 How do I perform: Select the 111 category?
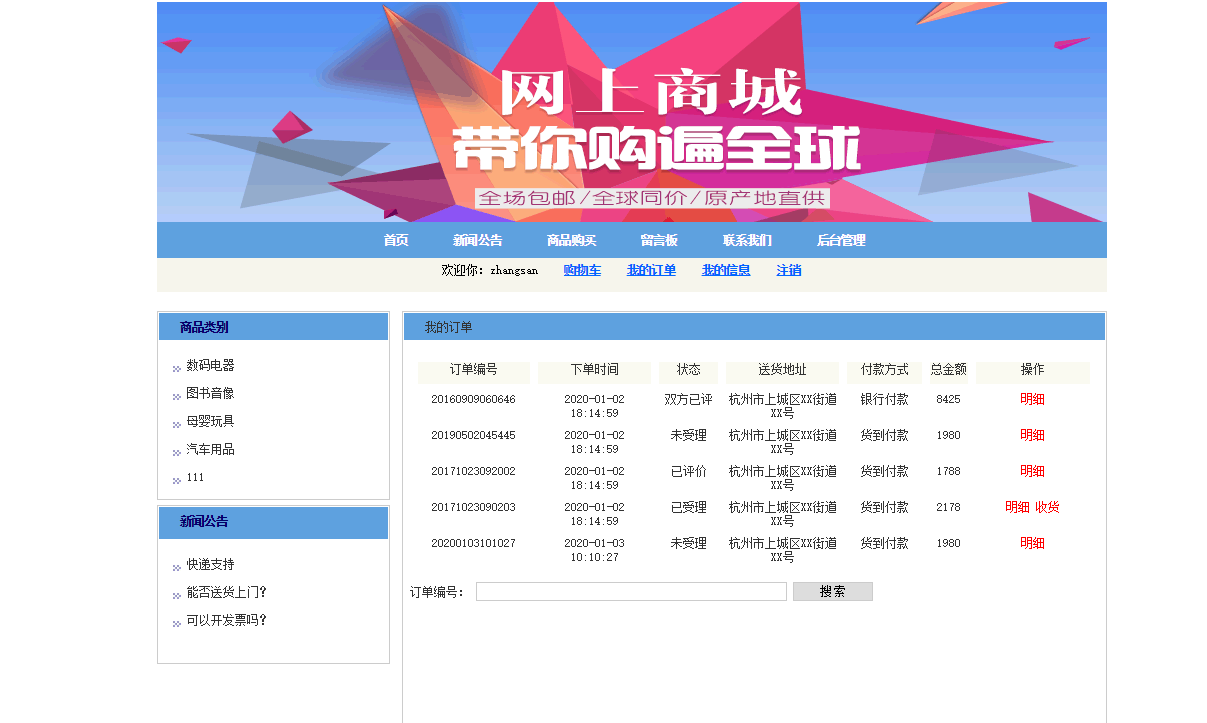tap(195, 477)
